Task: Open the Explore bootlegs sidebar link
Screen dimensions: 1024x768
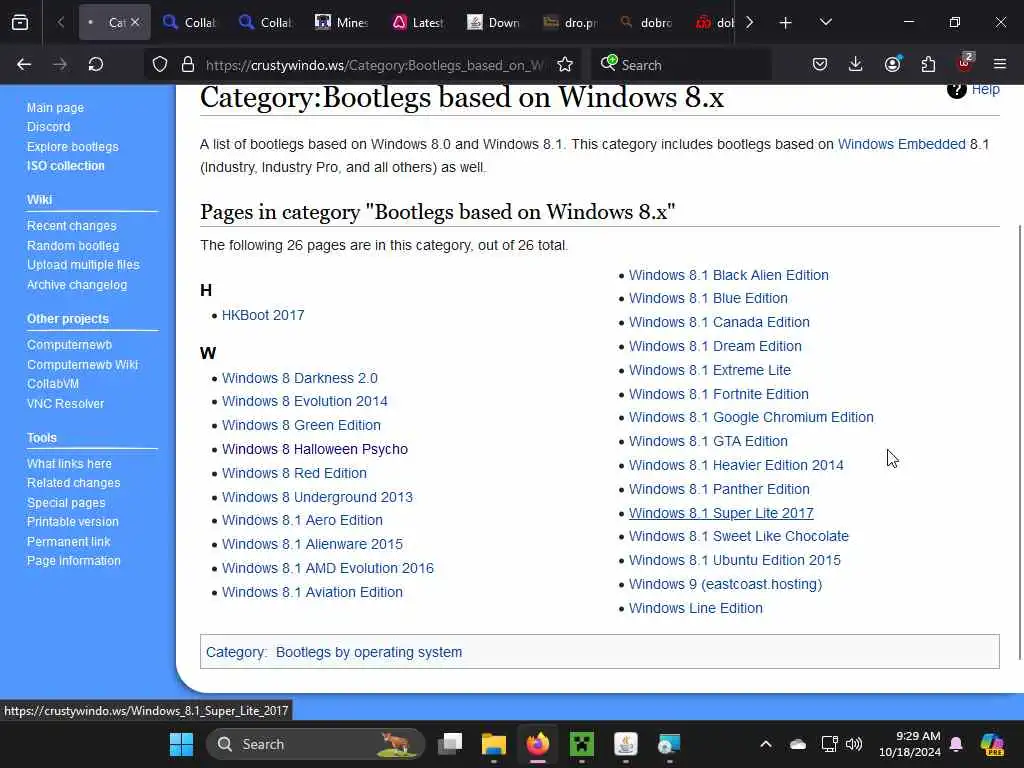Action: point(72,146)
